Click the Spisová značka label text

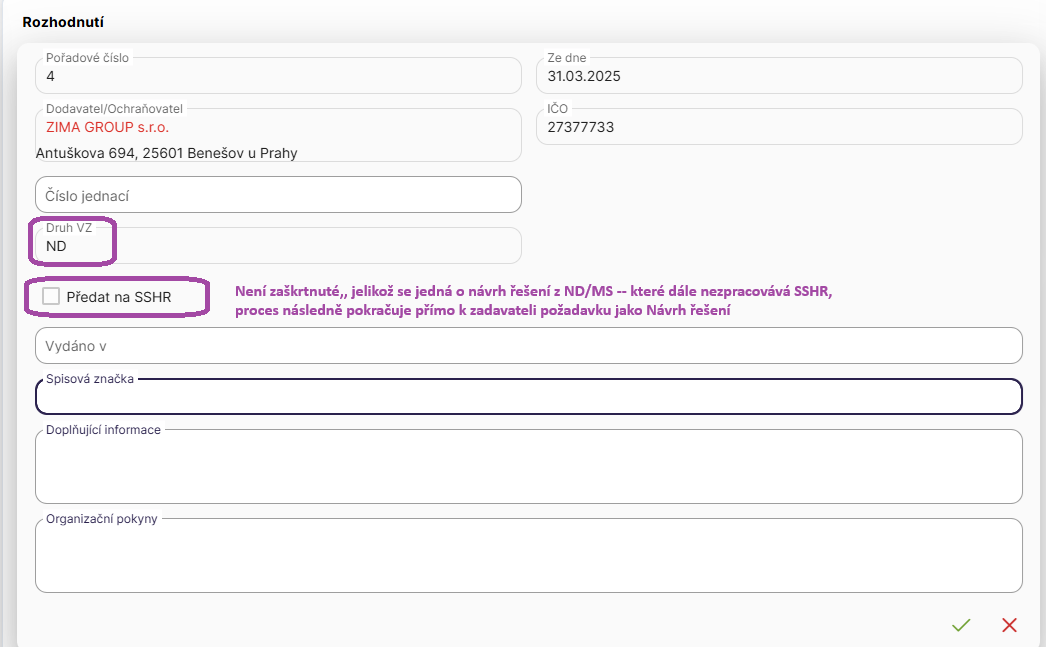point(90,379)
